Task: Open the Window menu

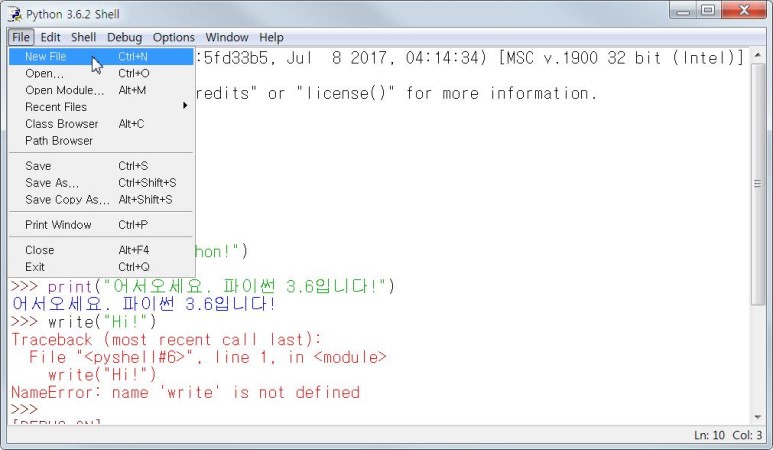Action: tap(227, 37)
